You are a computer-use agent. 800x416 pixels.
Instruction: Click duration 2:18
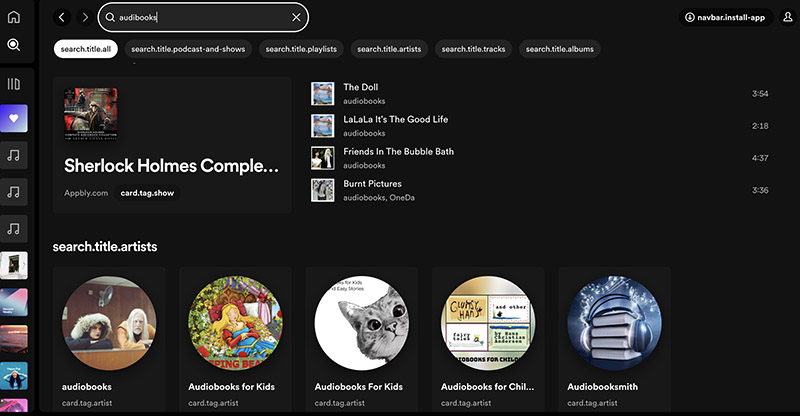760,126
